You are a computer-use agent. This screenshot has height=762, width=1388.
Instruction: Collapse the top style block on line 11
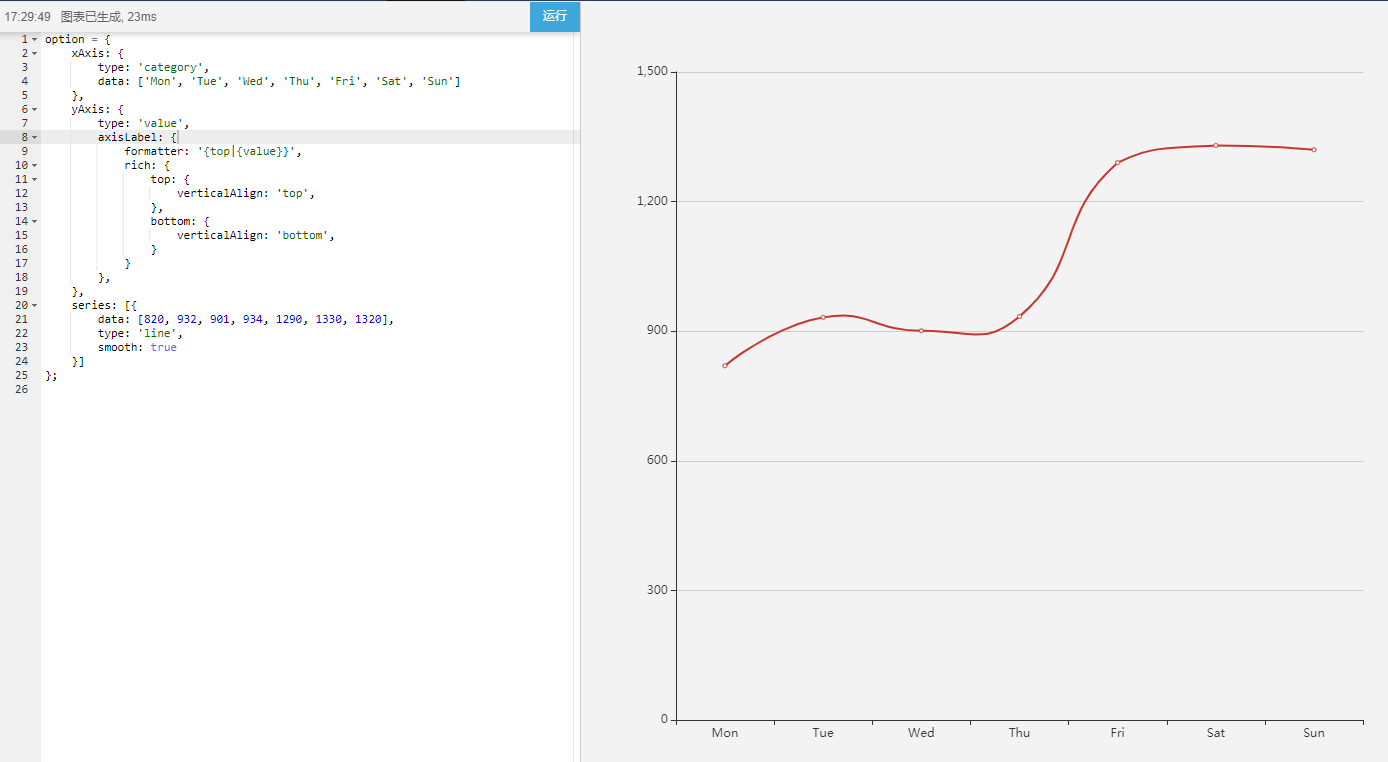click(x=35, y=179)
